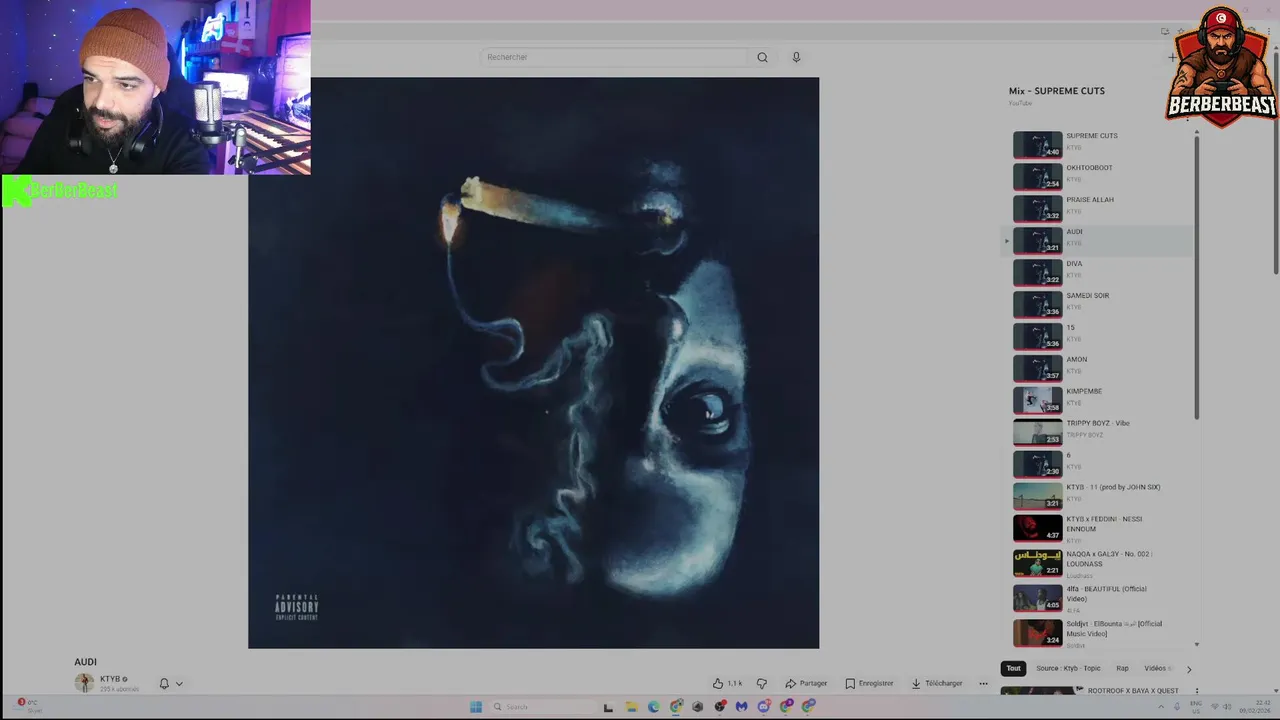Viewport: 1280px width, 720px height.
Task: Dislike the AUDI video
Action: [x=762, y=683]
